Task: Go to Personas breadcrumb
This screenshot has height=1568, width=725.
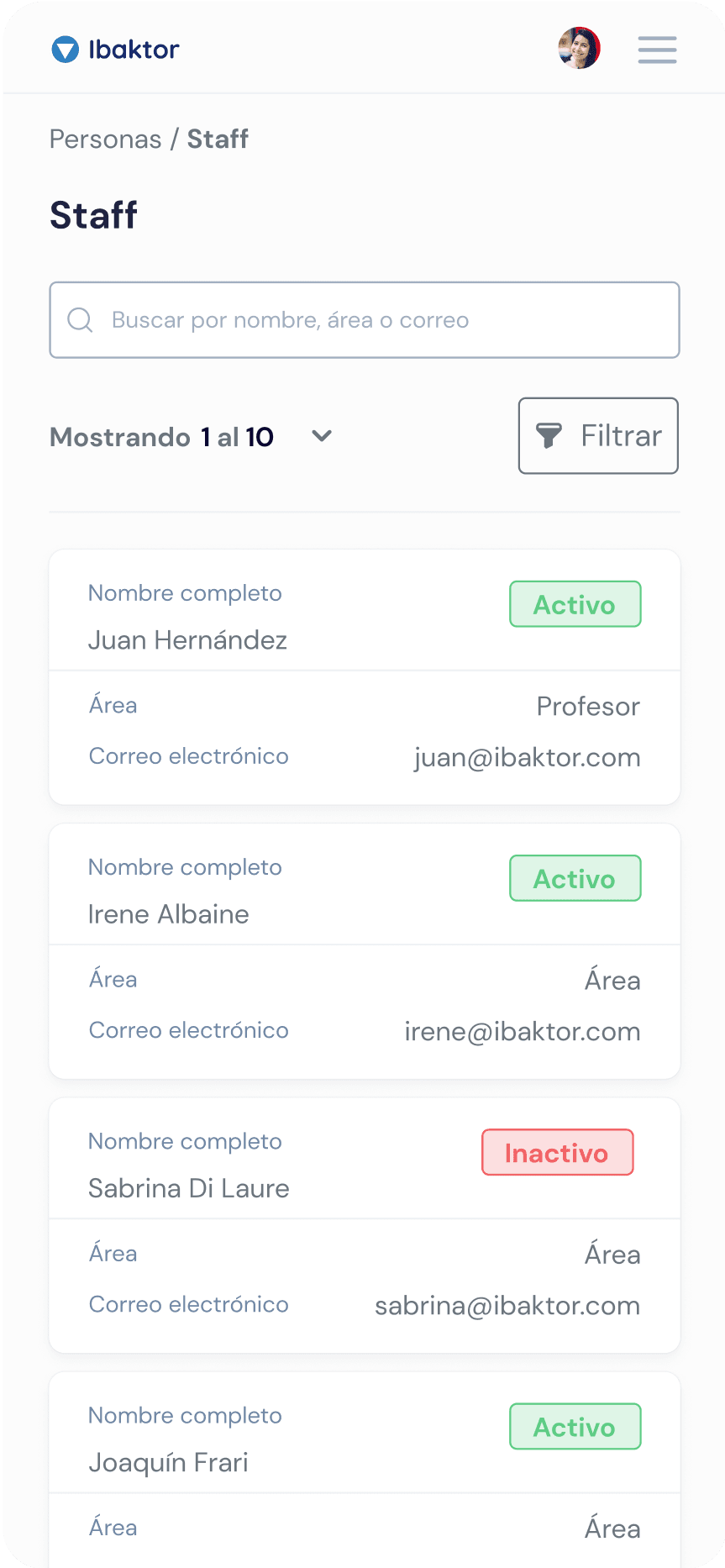Action: coord(105,139)
